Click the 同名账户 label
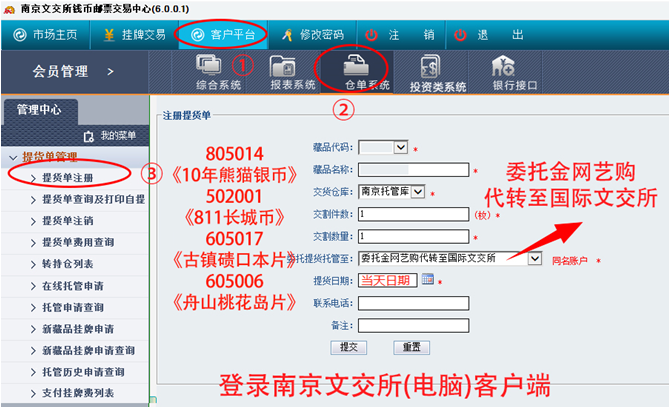 570,260
